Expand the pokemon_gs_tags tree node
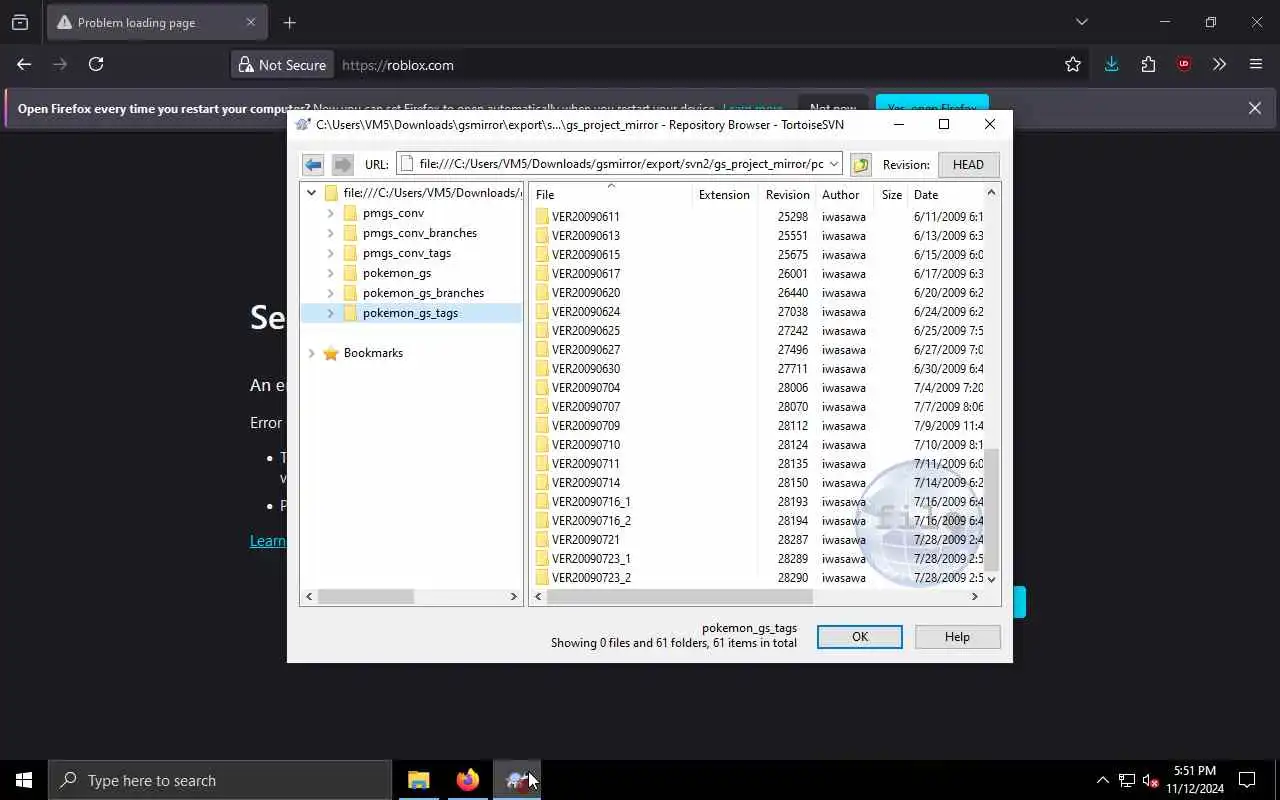The width and height of the screenshot is (1280, 800). [x=331, y=313]
